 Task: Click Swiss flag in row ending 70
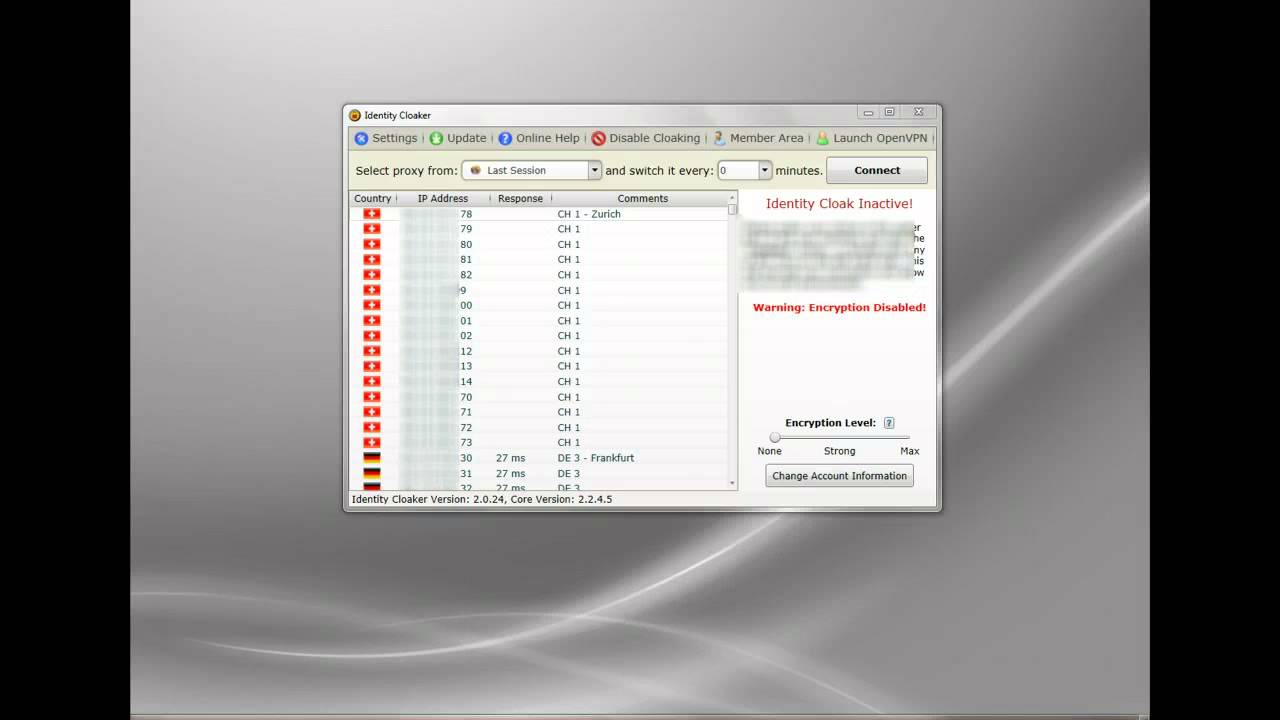pos(371,397)
